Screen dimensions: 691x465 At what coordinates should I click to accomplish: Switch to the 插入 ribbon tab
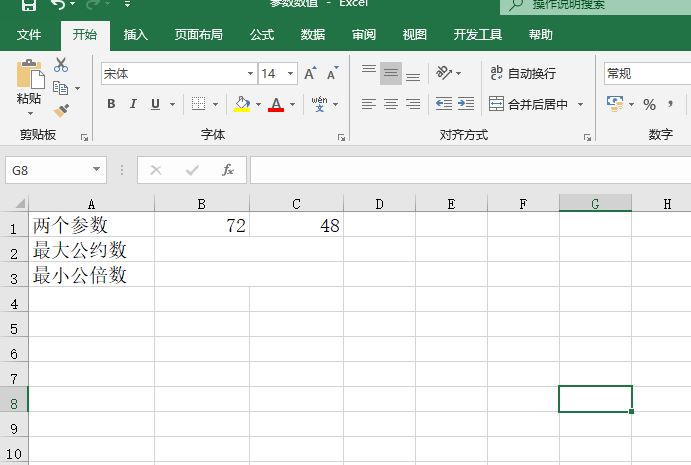(x=136, y=35)
